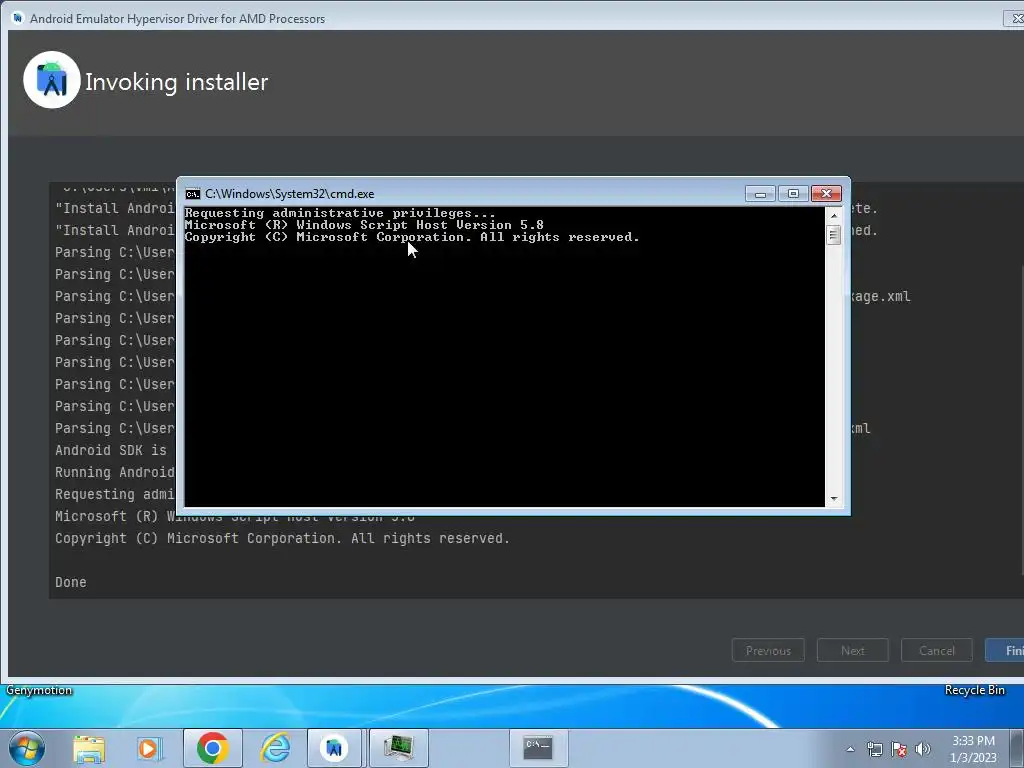Click the monitor app taskbar icon

click(398, 748)
